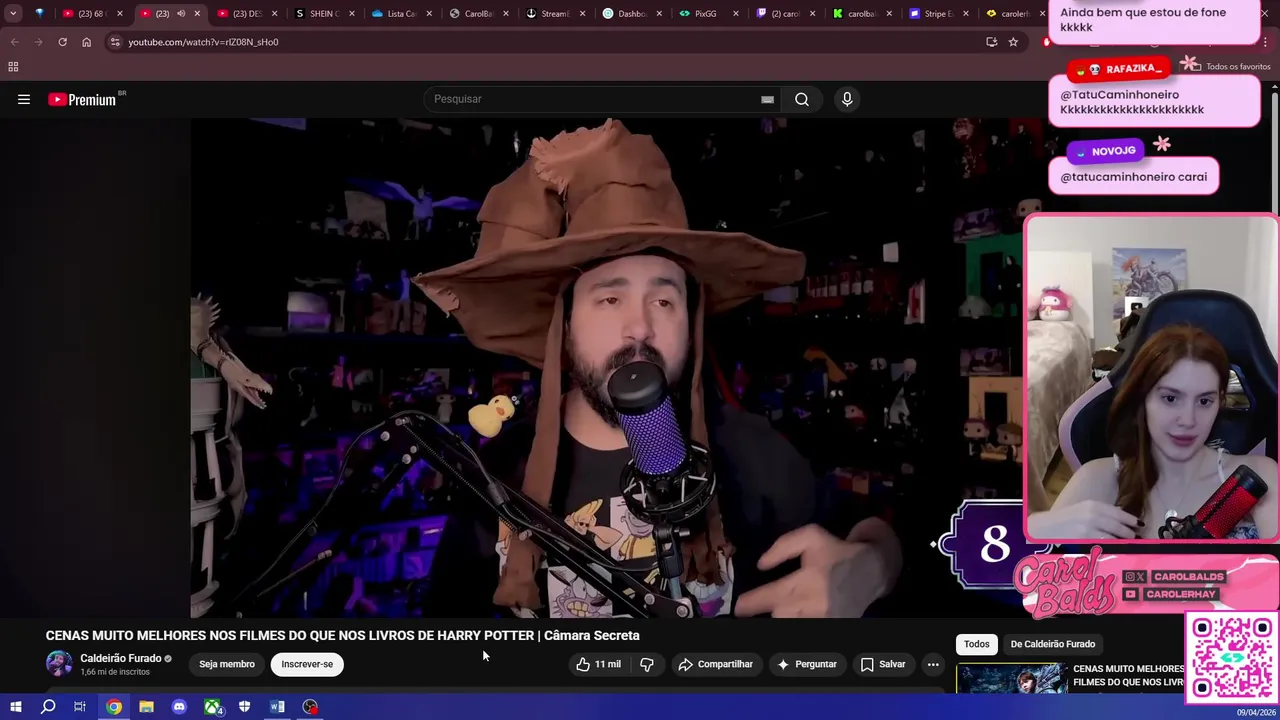Save video with Salvar button

883,664
